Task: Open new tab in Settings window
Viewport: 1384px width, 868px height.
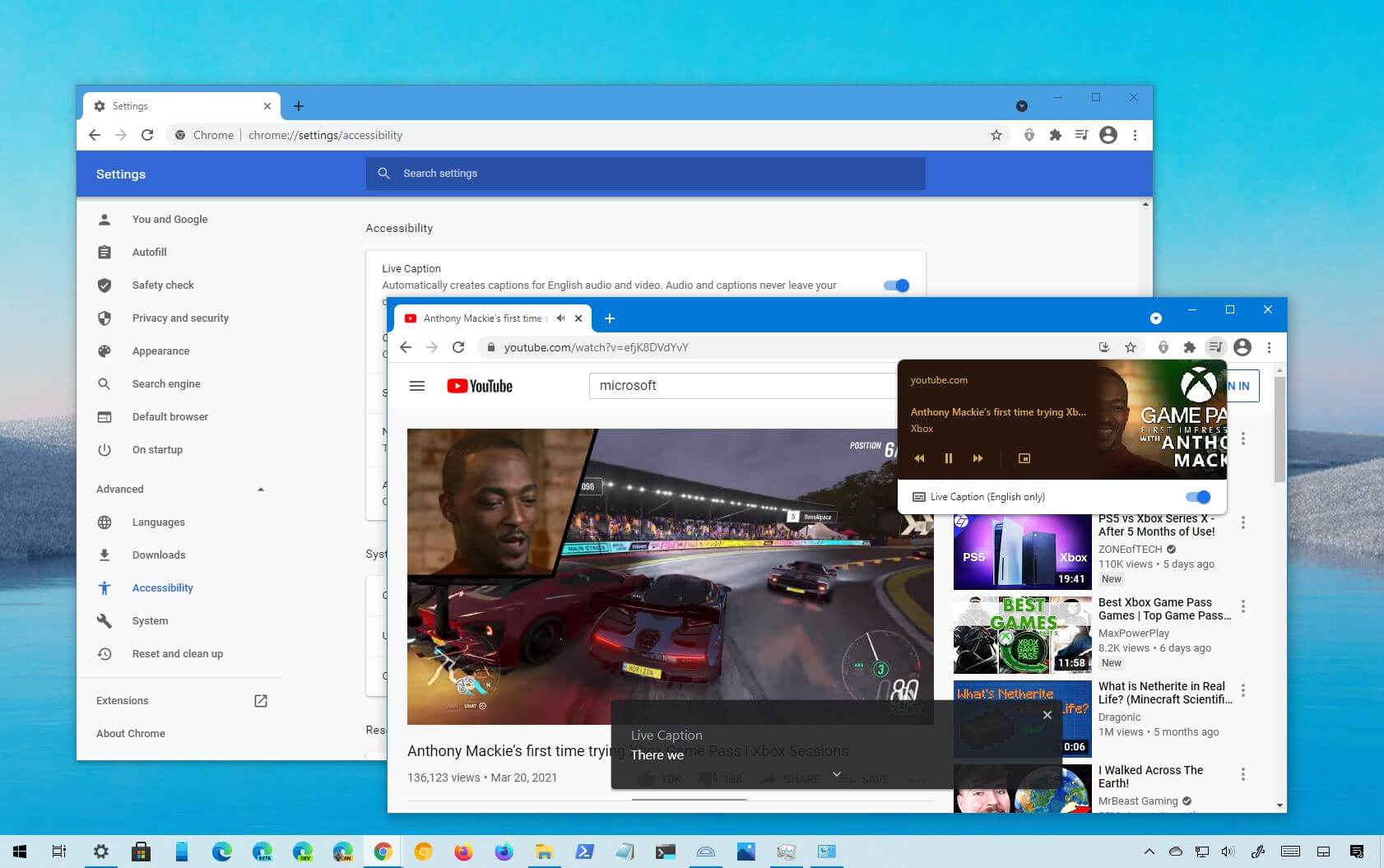Action: [x=299, y=106]
